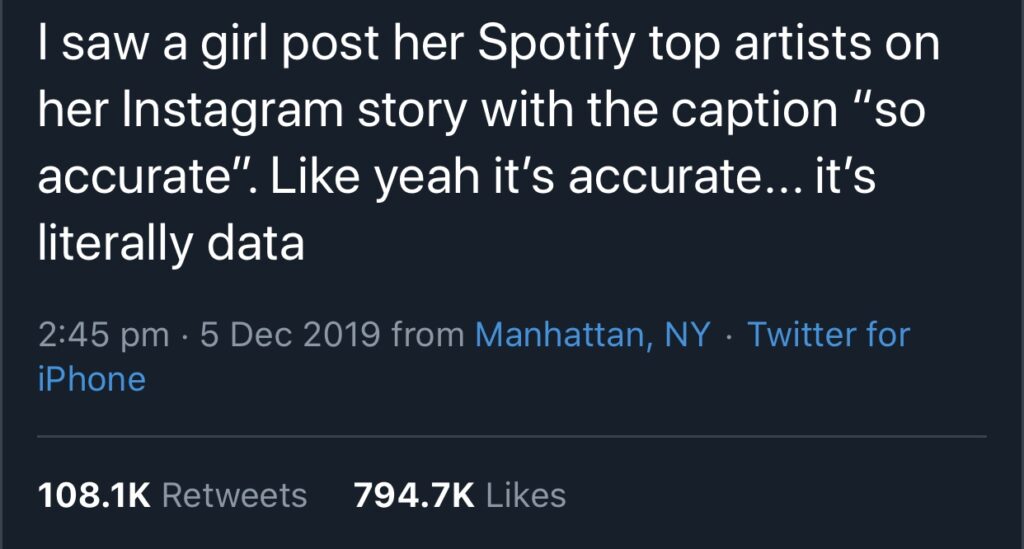Click the word "Likes" label
Screen dimensions: 1024x549
pos(526,495)
